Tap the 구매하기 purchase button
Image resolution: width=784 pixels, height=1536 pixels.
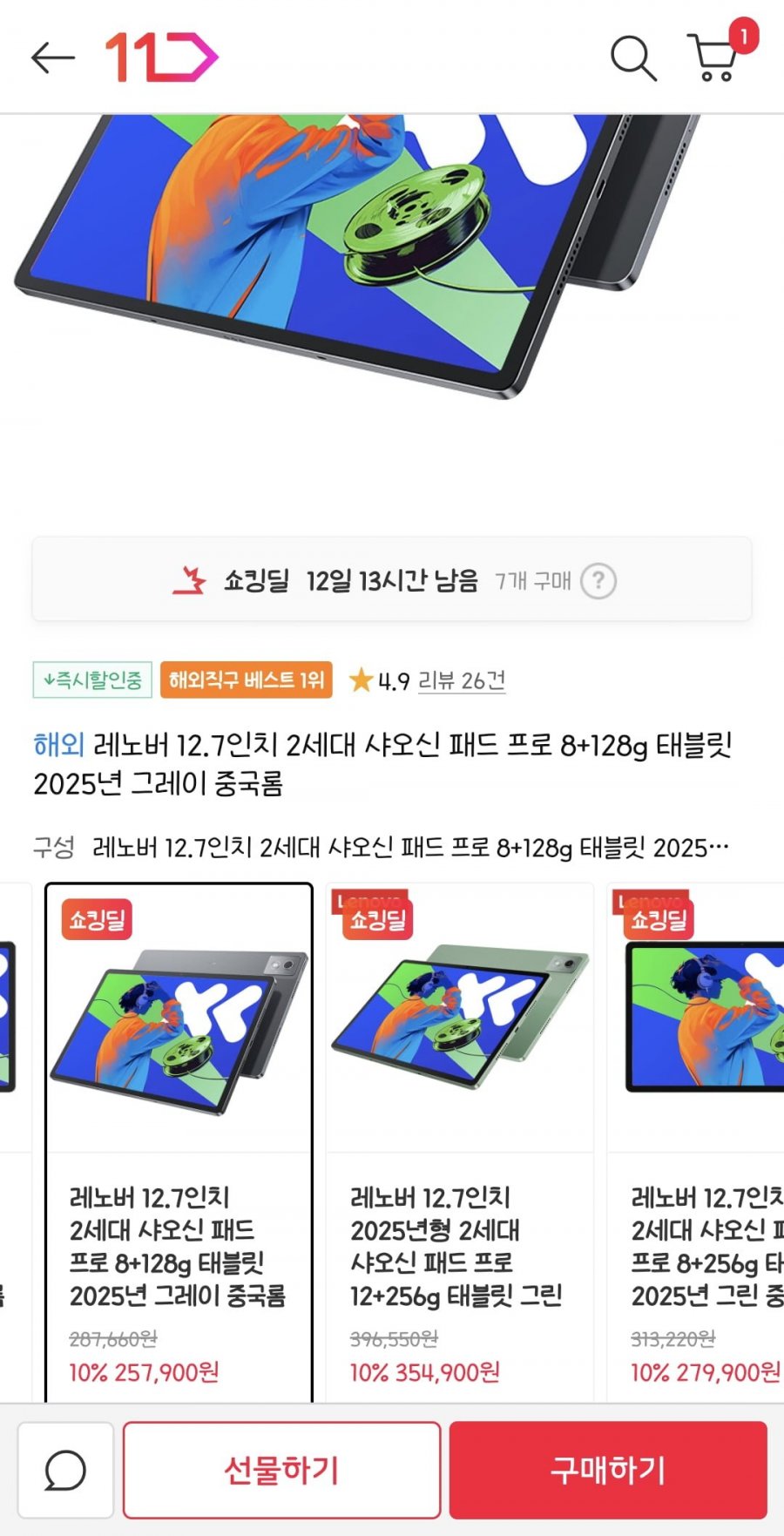click(x=608, y=1471)
